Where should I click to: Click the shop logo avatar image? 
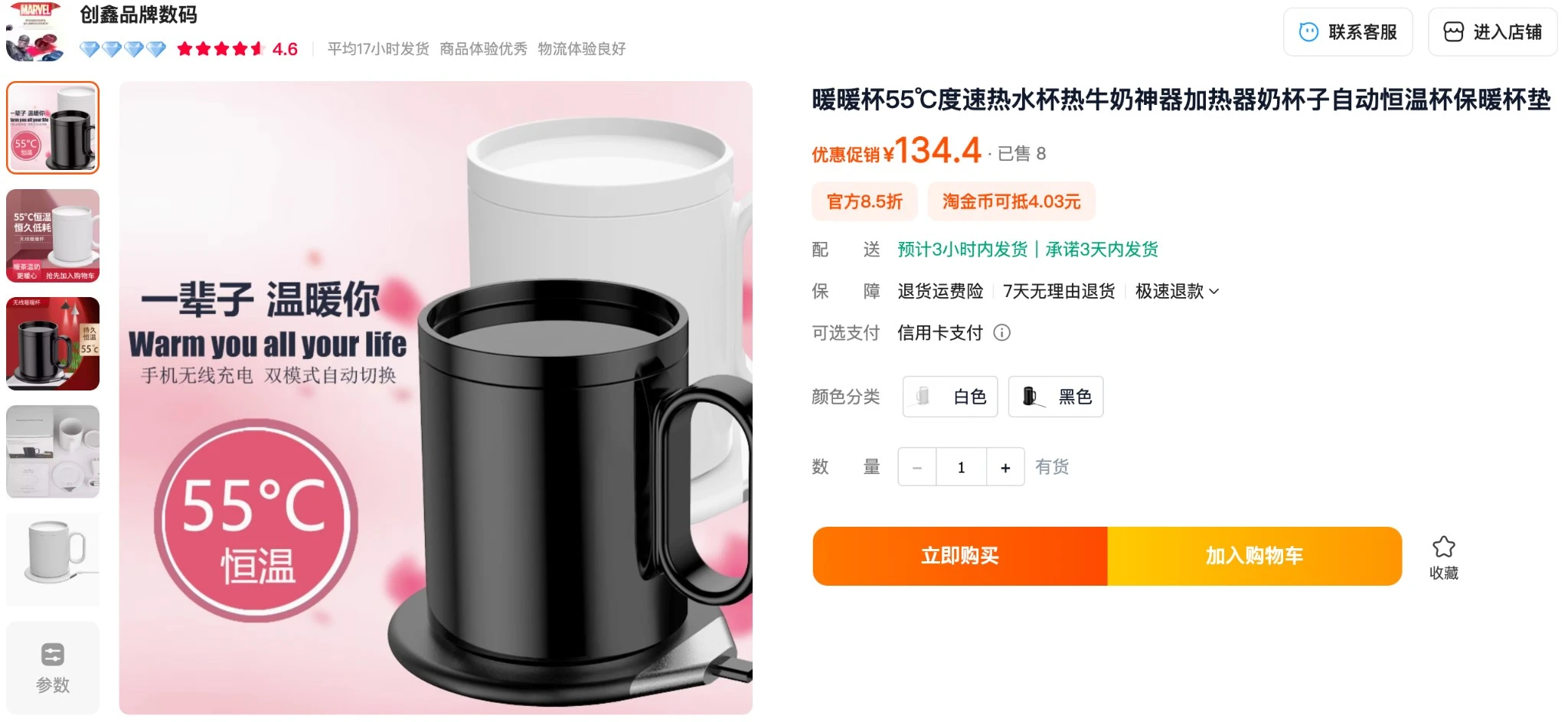click(x=34, y=31)
